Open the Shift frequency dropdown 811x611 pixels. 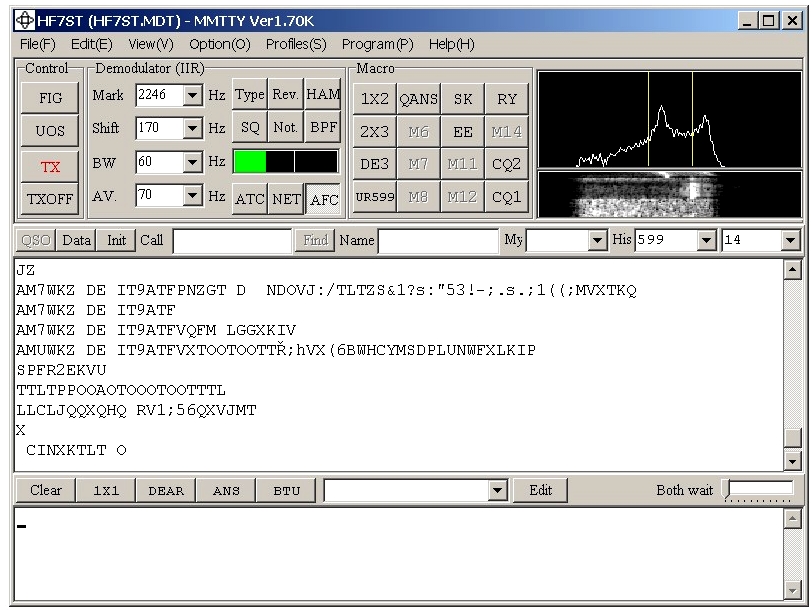pyautogui.click(x=192, y=128)
